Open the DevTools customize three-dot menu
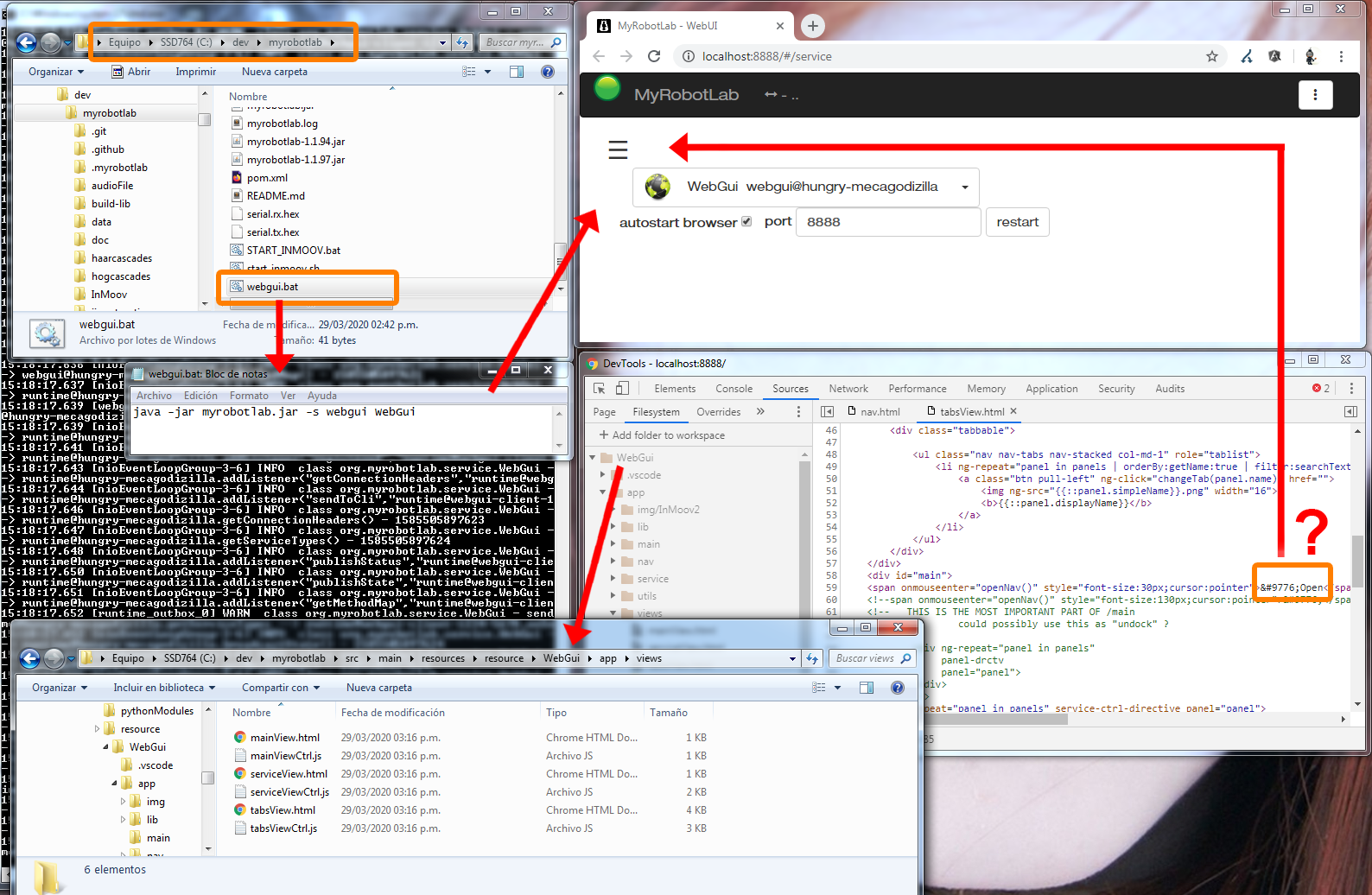The height and width of the screenshot is (895, 1372). [x=1351, y=389]
